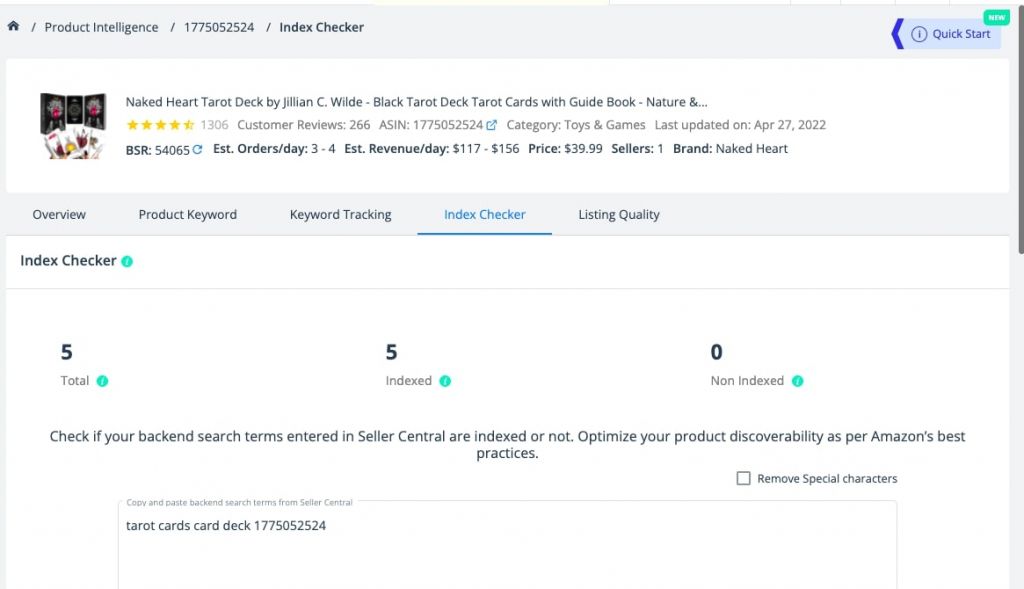This screenshot has height=589, width=1024.
Task: Click info icon next to Total
Action: click(103, 381)
